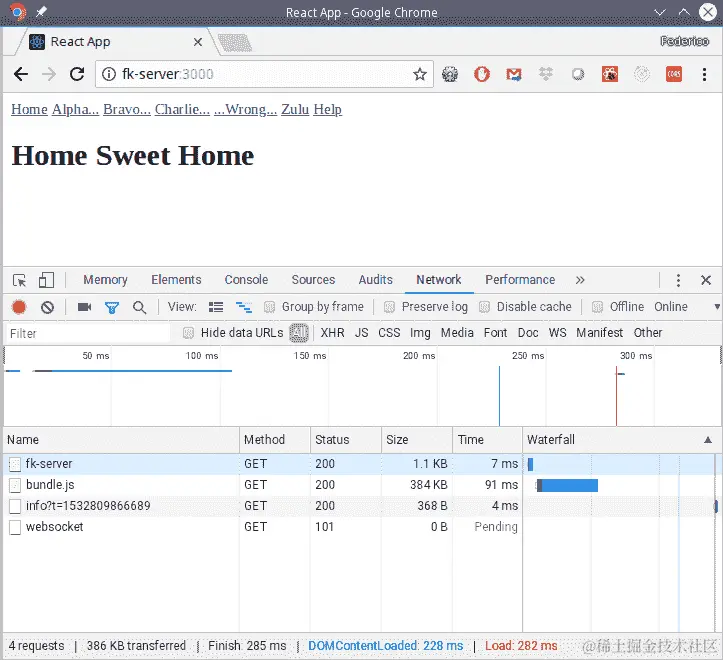This screenshot has width=723, height=660.
Task: Open DevTools customize three-dot menu
Action: pos(678,280)
